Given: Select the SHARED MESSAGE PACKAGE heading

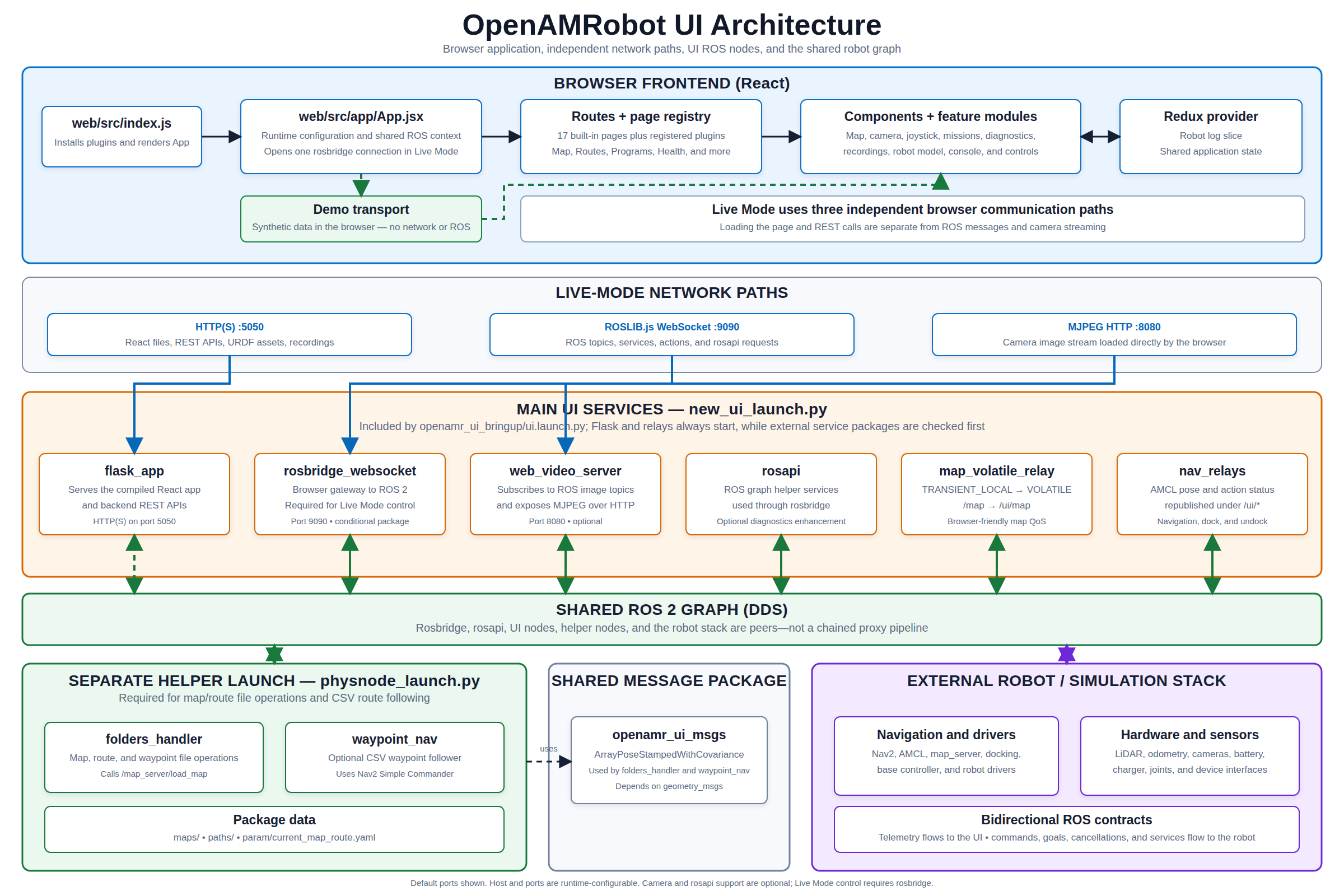Looking at the screenshot, I should [669, 680].
